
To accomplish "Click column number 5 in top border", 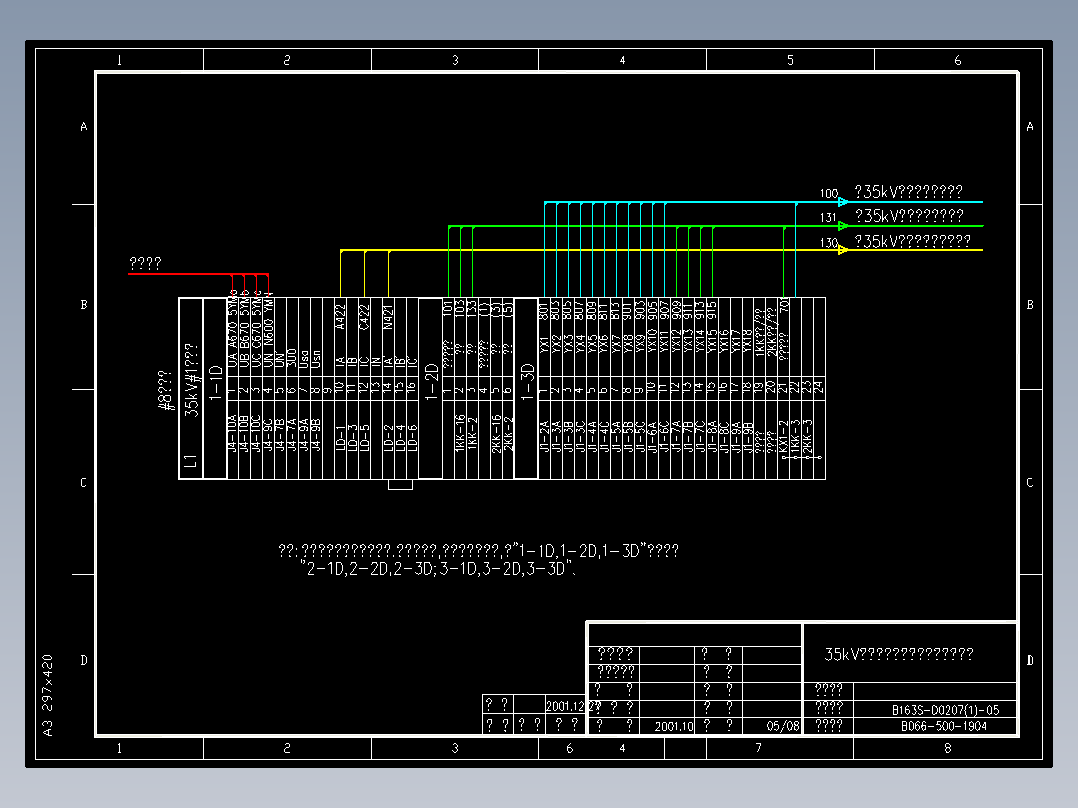I will click(x=790, y=60).
